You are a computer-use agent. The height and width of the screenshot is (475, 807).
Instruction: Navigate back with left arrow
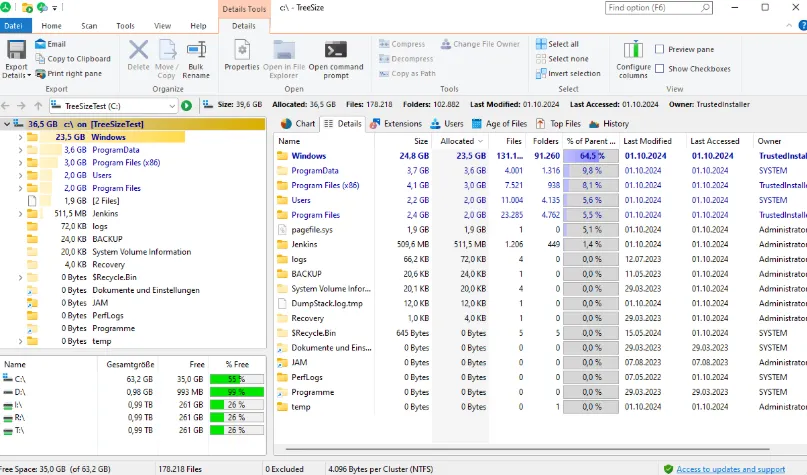(x=6, y=105)
